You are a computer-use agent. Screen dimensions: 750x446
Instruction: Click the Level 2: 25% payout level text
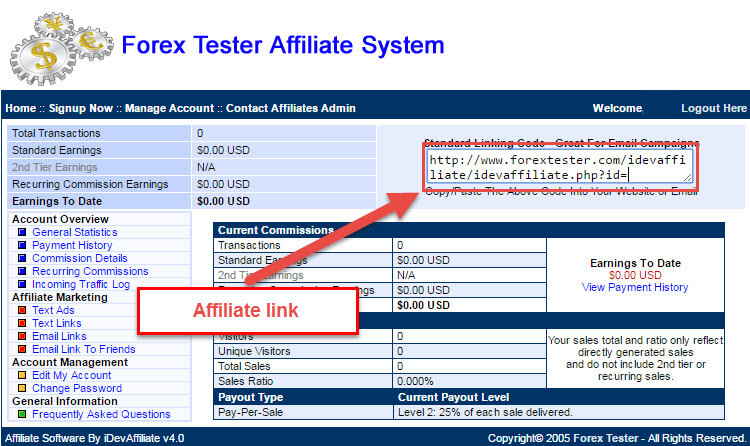pyautogui.click(x=485, y=412)
